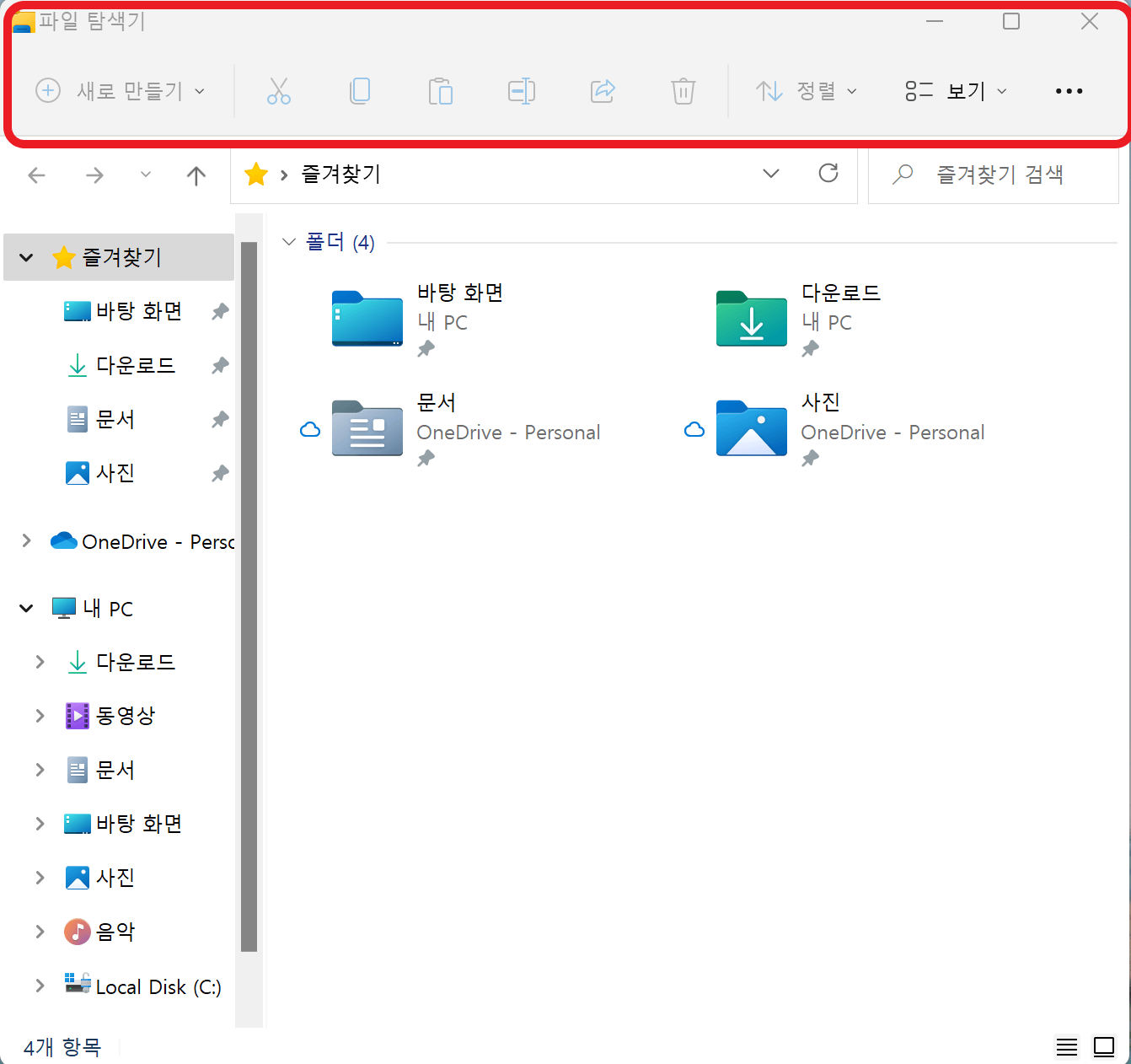Screen dimensions: 1131x1064
Task: Click the Delete trash can icon
Action: pos(683,91)
